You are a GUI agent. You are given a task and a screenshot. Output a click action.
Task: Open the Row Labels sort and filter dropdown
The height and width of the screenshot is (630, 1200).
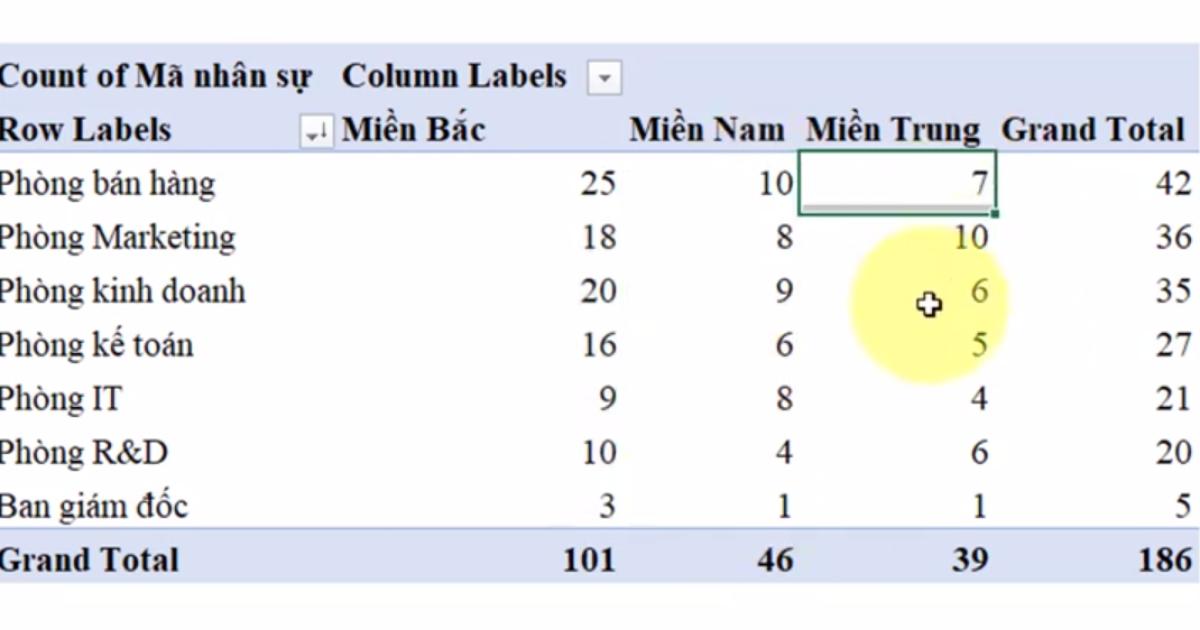[316, 131]
